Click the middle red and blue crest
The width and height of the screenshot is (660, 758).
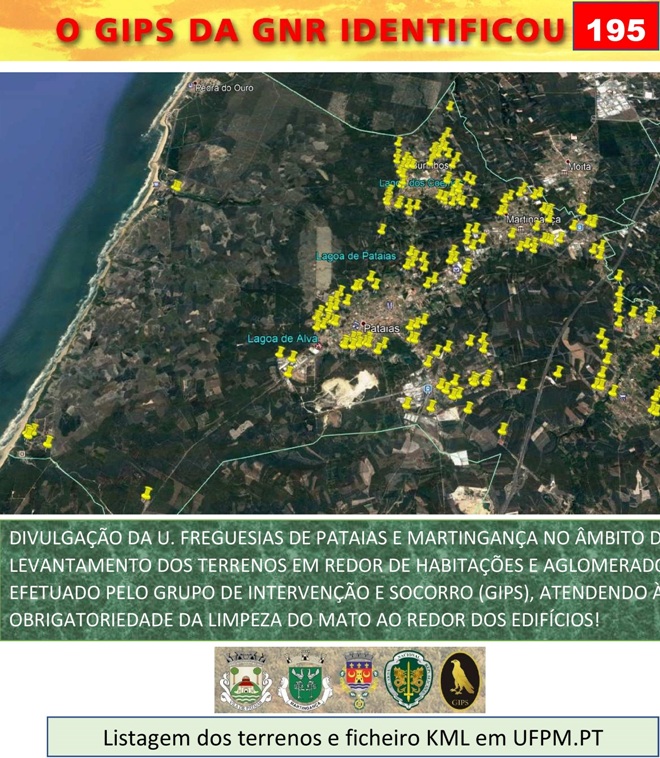(358, 680)
